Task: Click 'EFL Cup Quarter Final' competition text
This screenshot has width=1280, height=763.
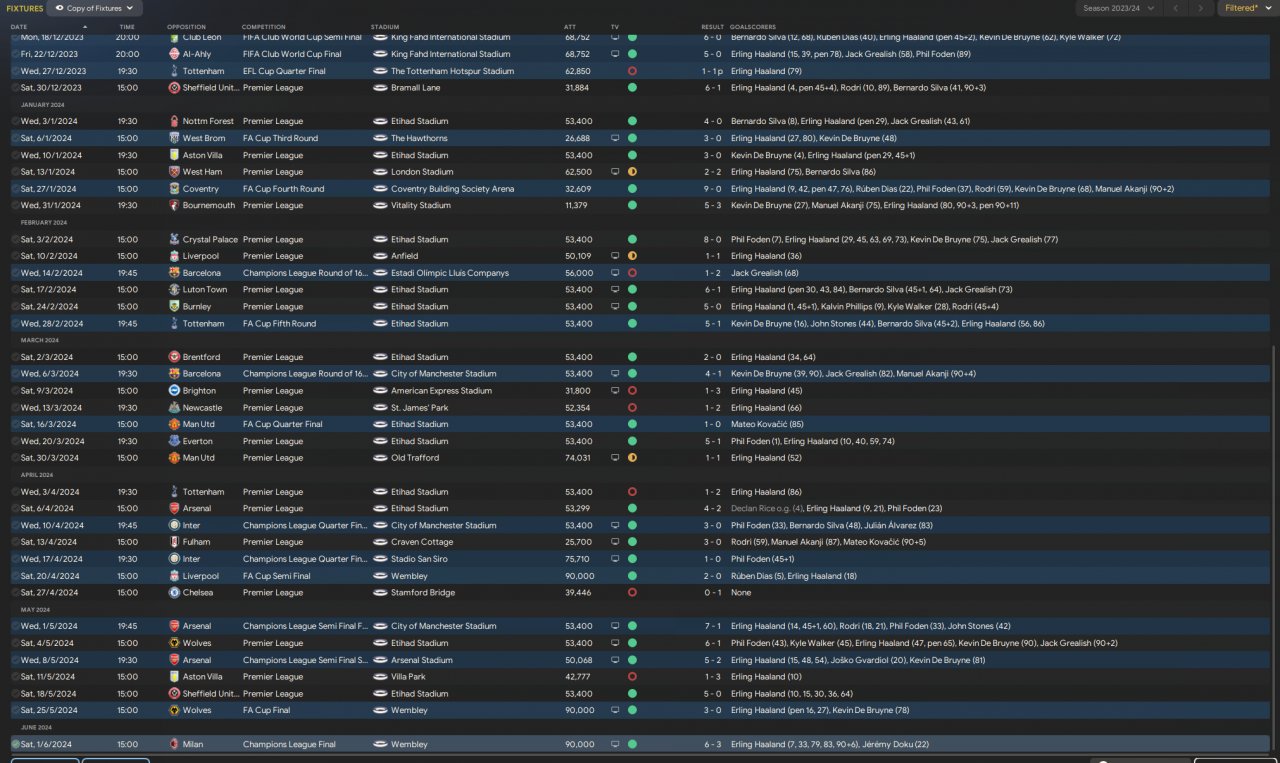Action: pos(284,71)
